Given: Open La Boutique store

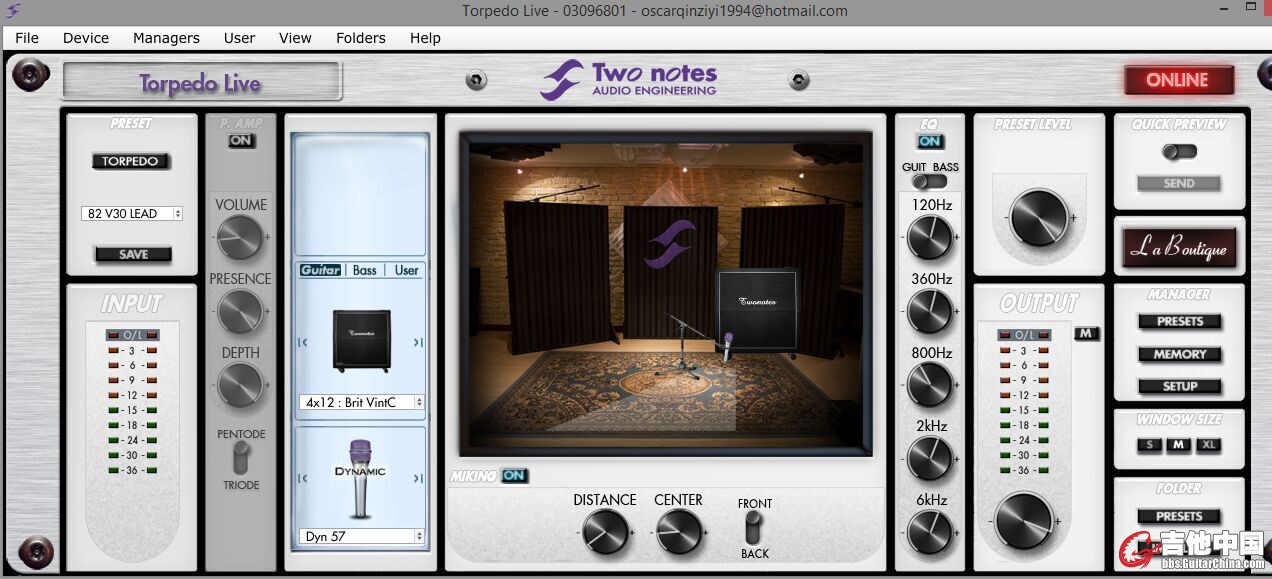Looking at the screenshot, I should coord(1178,247).
